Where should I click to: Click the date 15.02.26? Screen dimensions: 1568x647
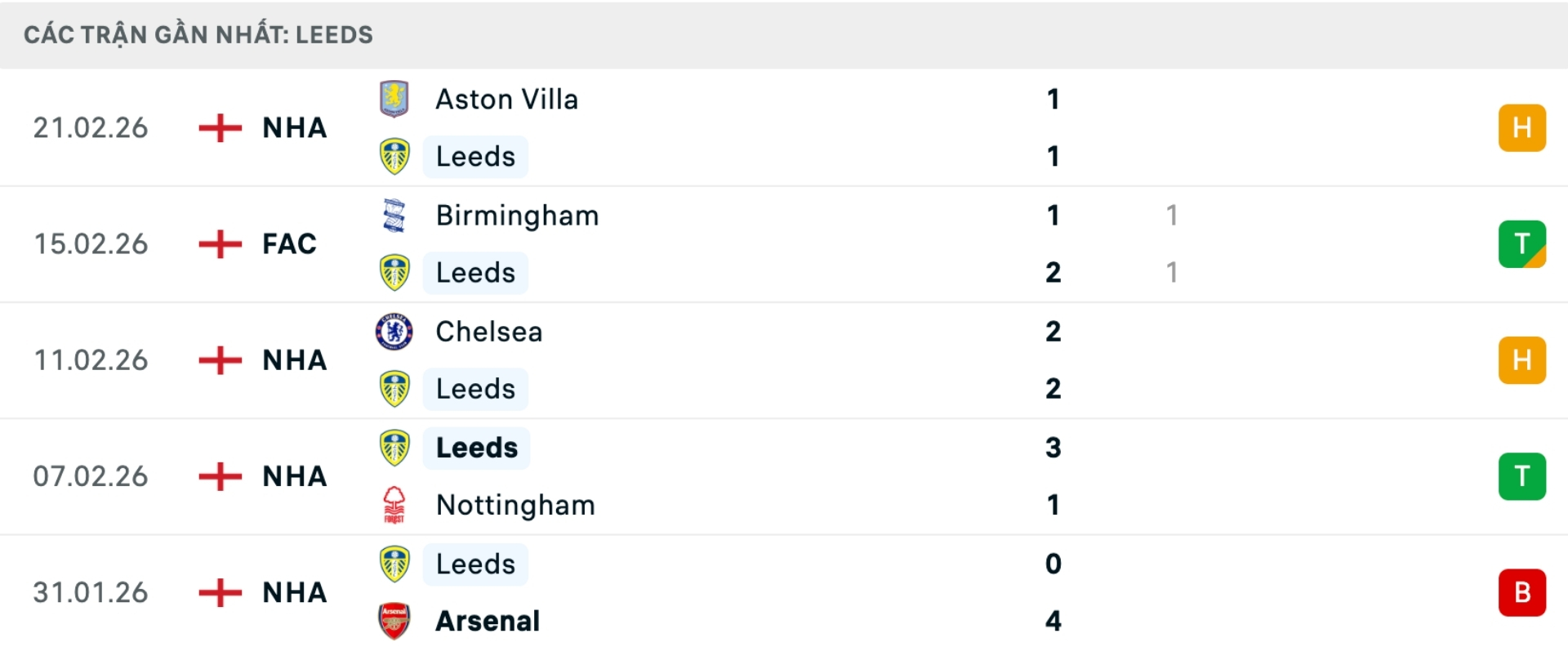(91, 243)
